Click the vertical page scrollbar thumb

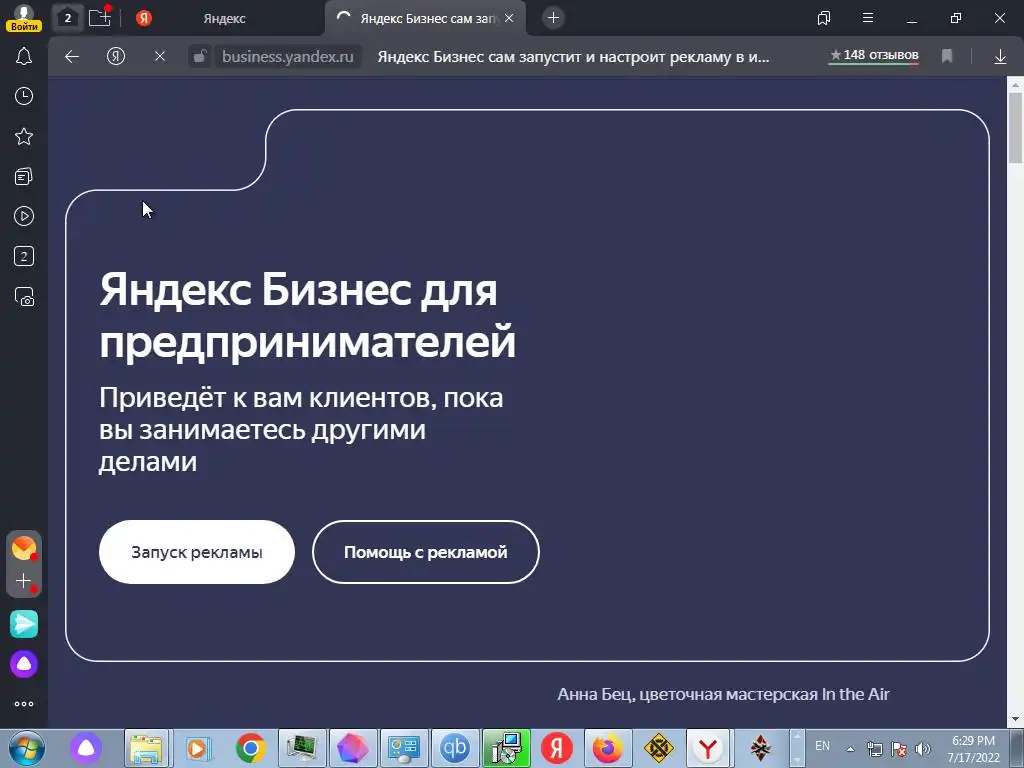tap(1015, 127)
